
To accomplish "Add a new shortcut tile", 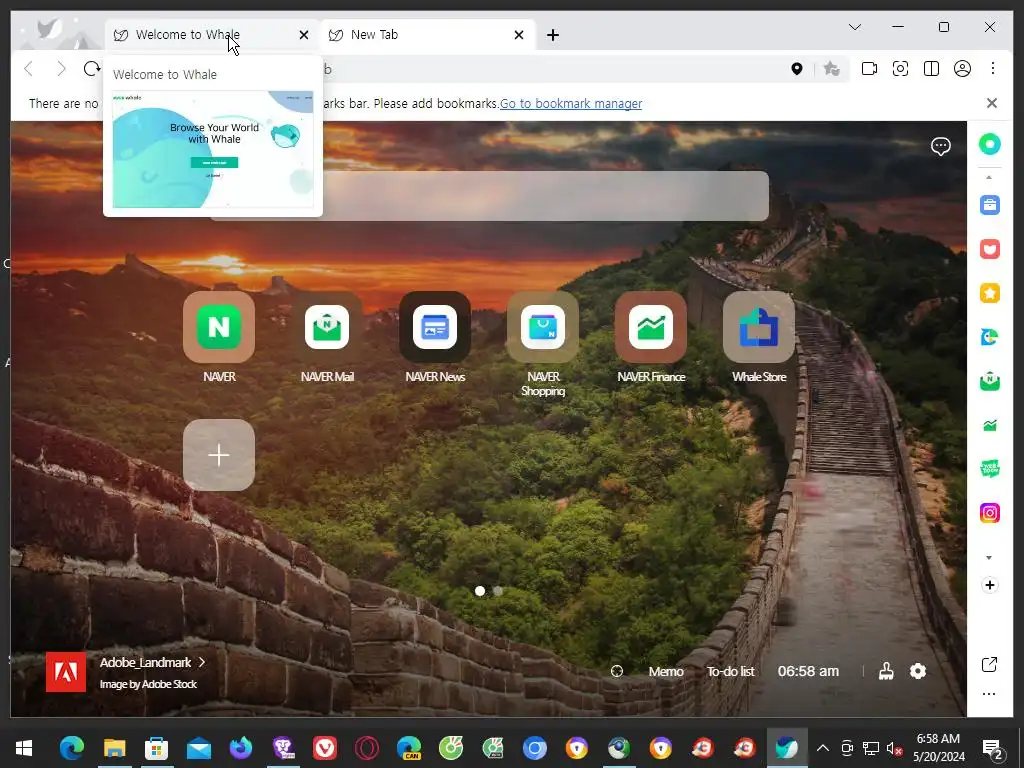I will (x=219, y=455).
